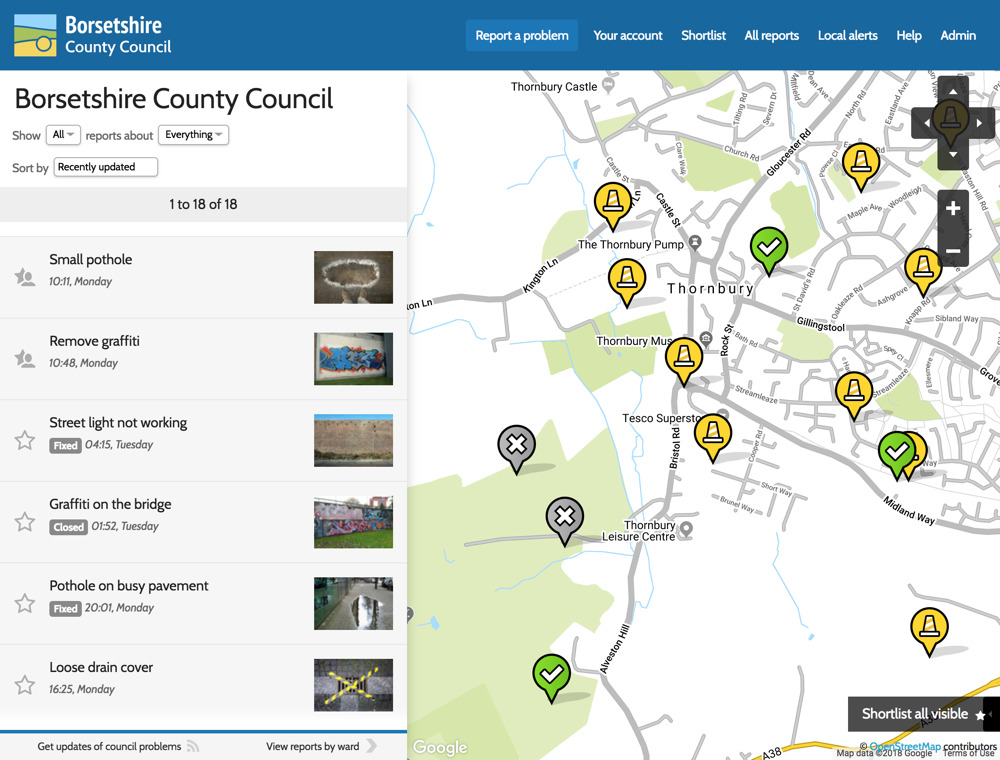Viewport: 1000px width, 760px height.
Task: Open the 'Admin' navigation item
Action: 957,35
